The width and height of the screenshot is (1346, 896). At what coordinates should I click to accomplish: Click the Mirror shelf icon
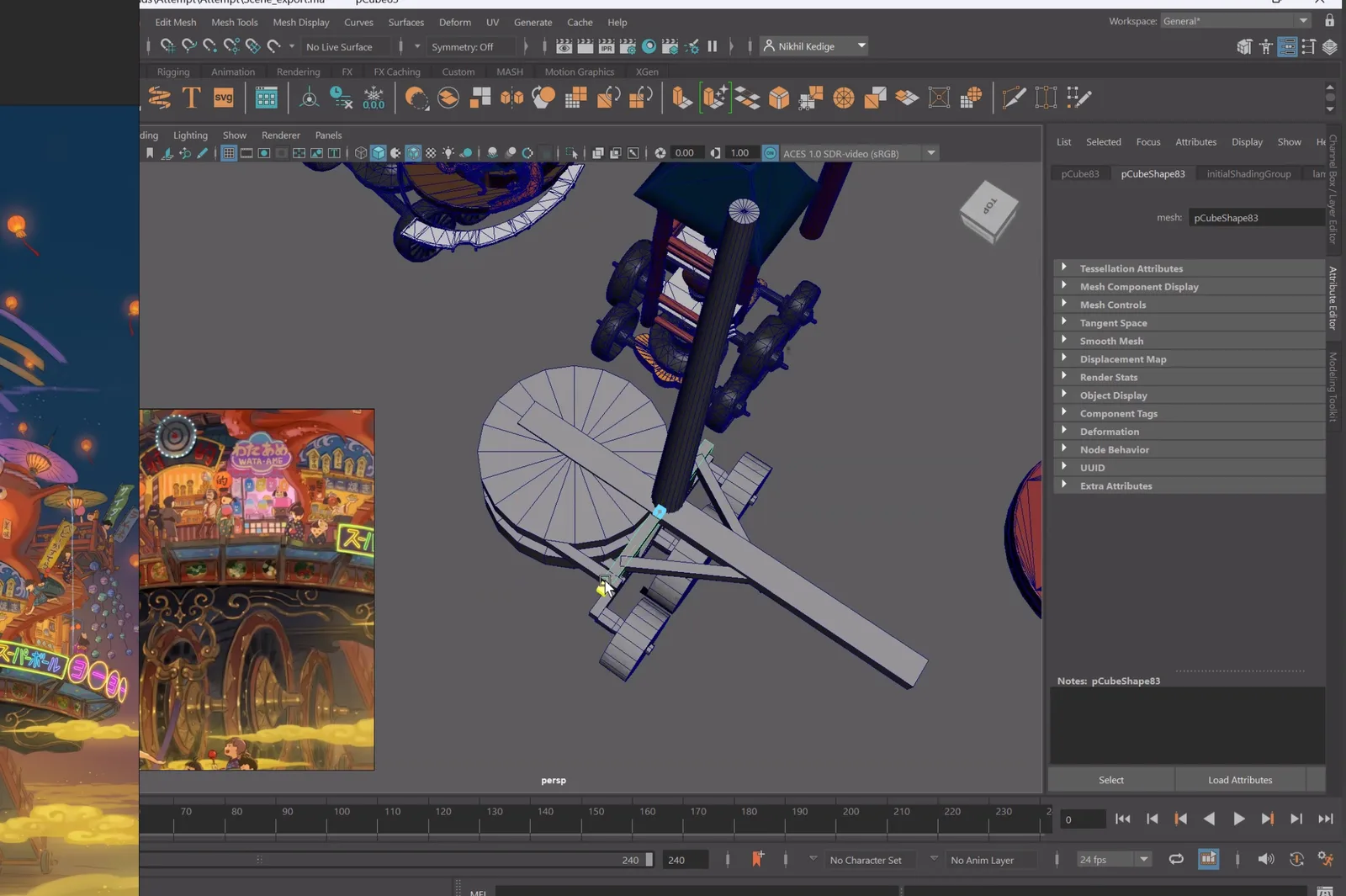tap(511, 98)
